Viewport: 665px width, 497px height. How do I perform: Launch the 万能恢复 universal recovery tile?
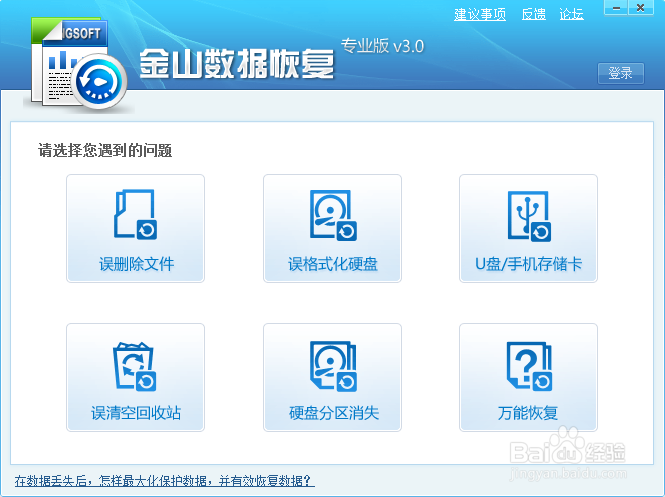(x=528, y=377)
